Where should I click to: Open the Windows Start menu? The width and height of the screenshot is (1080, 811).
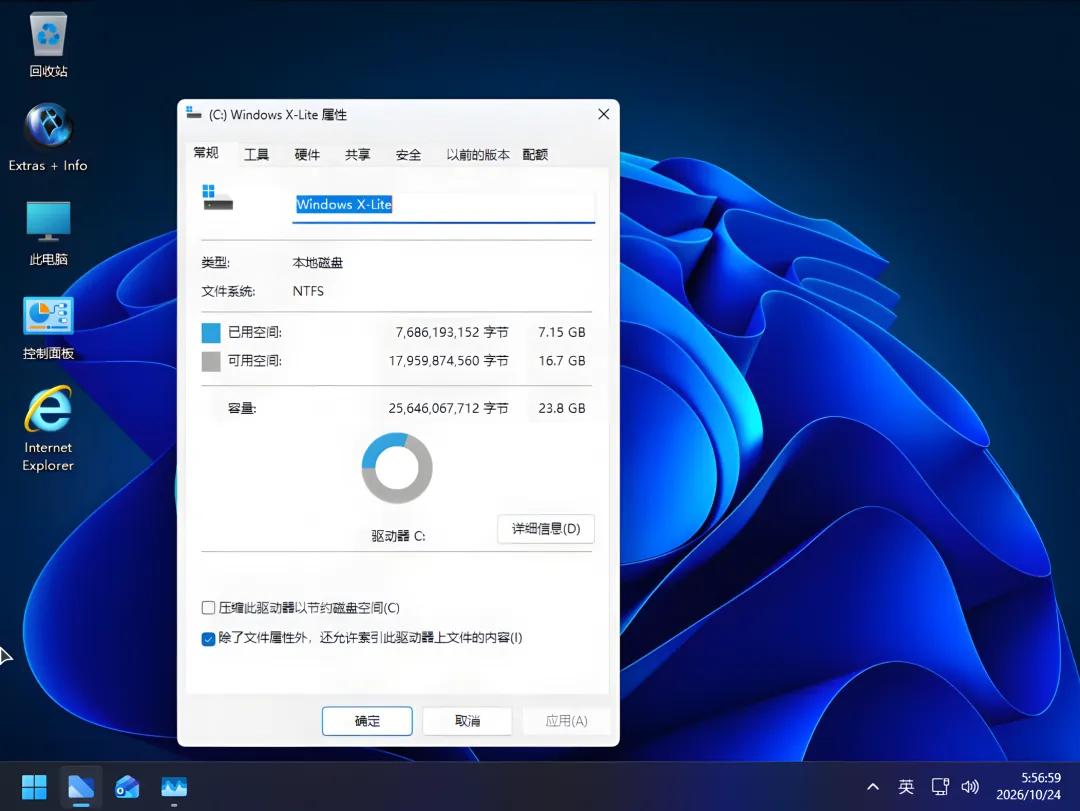click(34, 787)
